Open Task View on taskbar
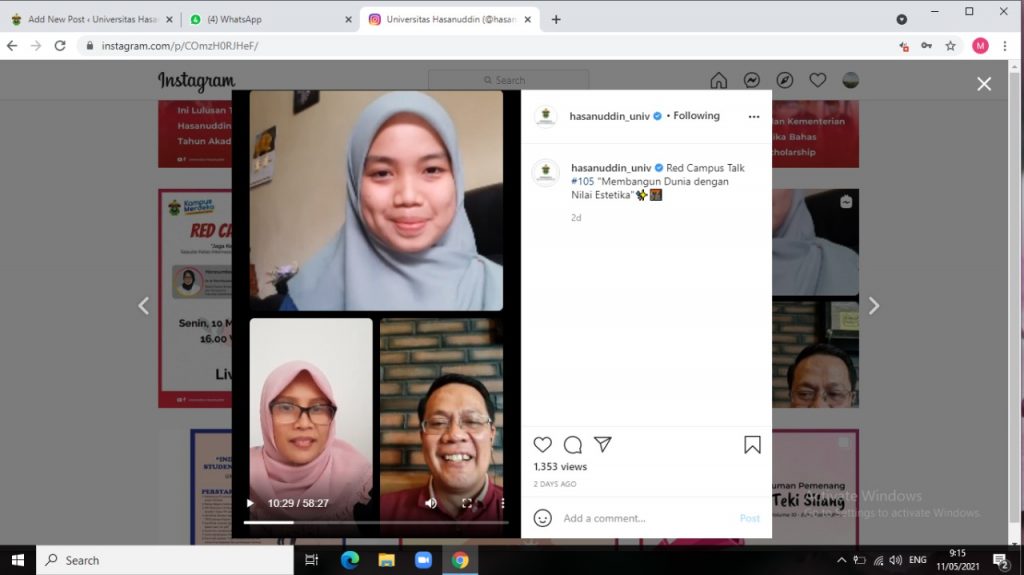Viewport: 1024px width, 575px height. [x=312, y=560]
